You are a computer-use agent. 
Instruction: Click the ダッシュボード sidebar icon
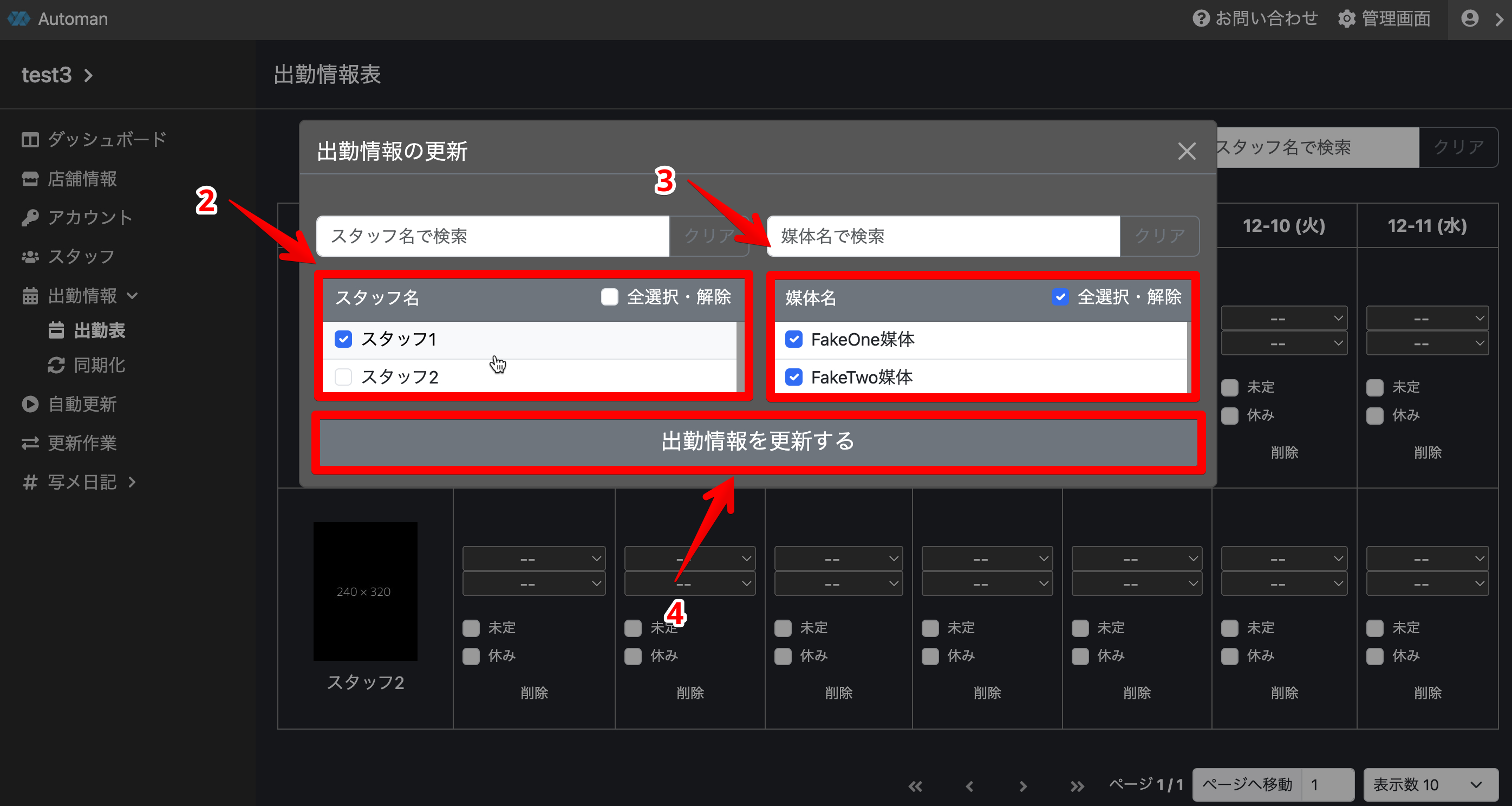point(30,140)
